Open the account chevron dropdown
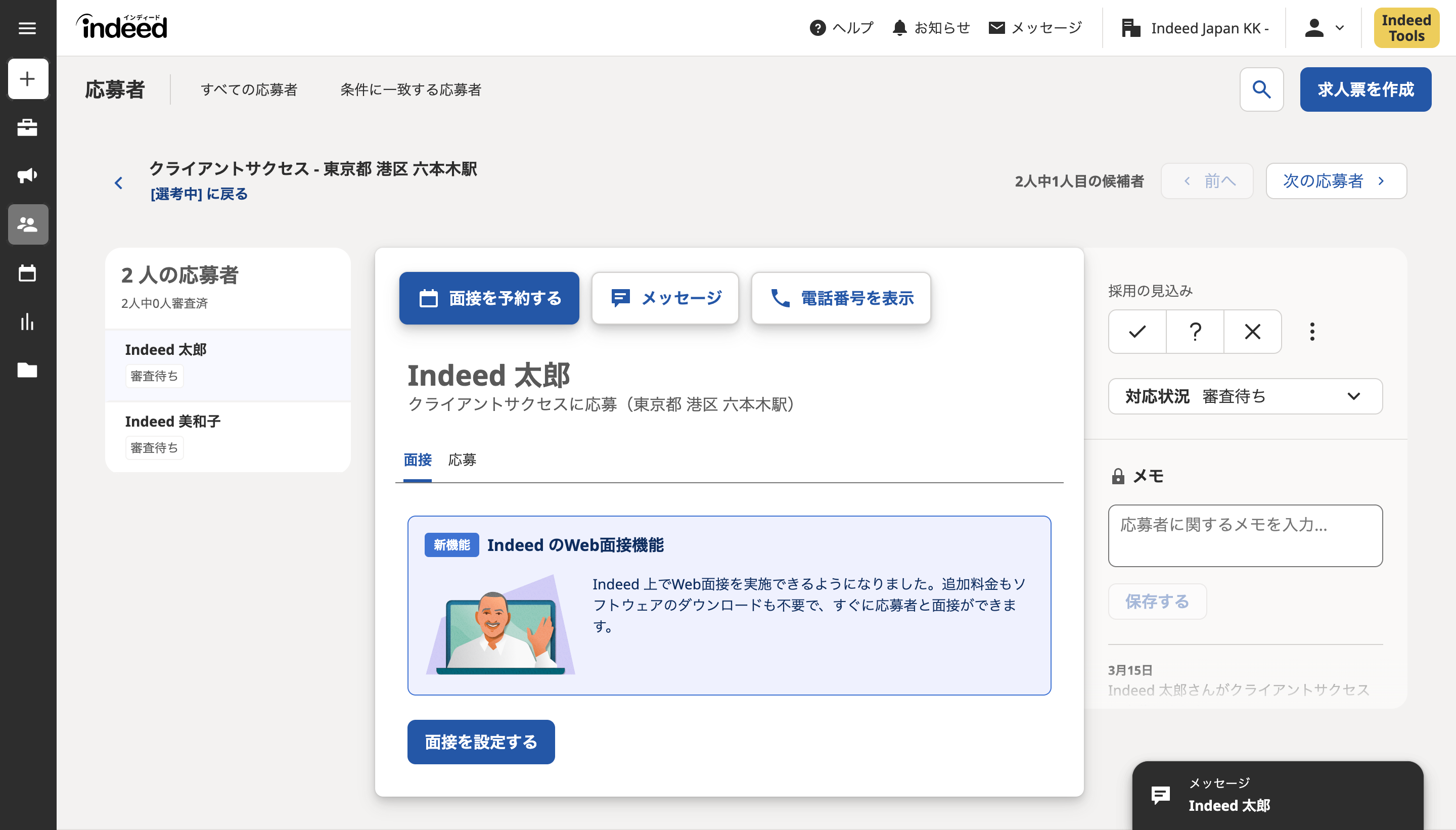The width and height of the screenshot is (1456, 830). (x=1339, y=27)
